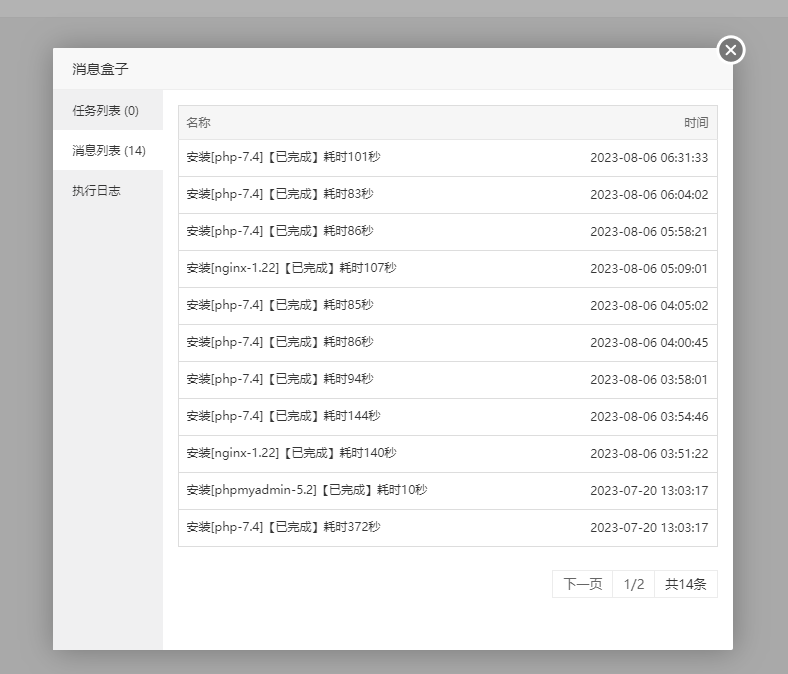The image size is (788, 674).
Task: Click the 1/2 page indicator
Action: point(634,584)
